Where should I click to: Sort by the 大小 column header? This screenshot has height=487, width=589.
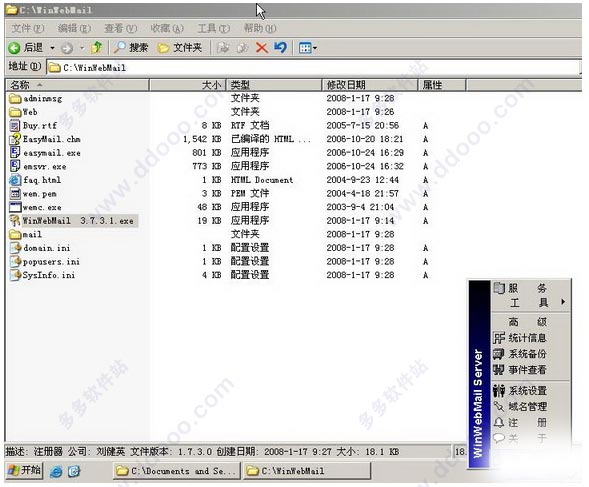coord(187,85)
